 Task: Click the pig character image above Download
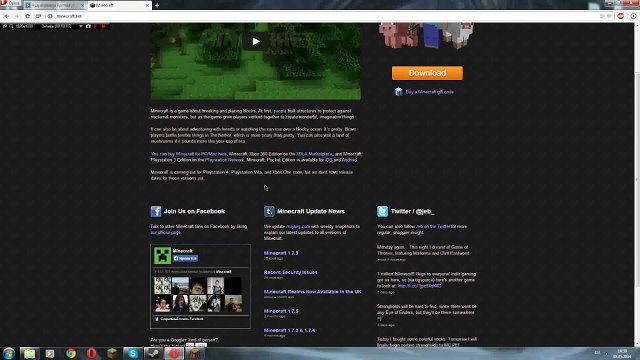(398, 35)
